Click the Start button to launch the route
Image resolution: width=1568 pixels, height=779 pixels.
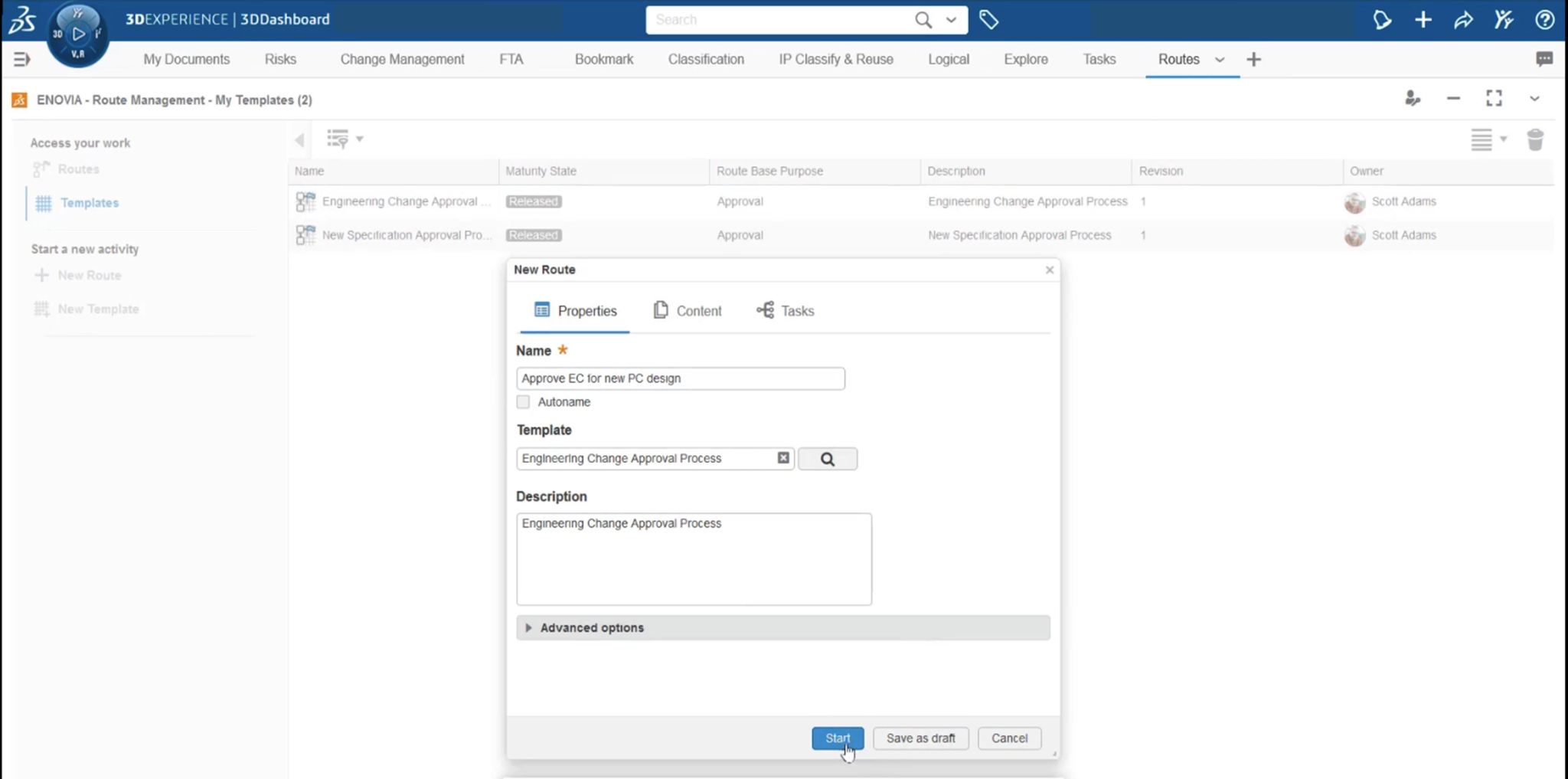(837, 738)
